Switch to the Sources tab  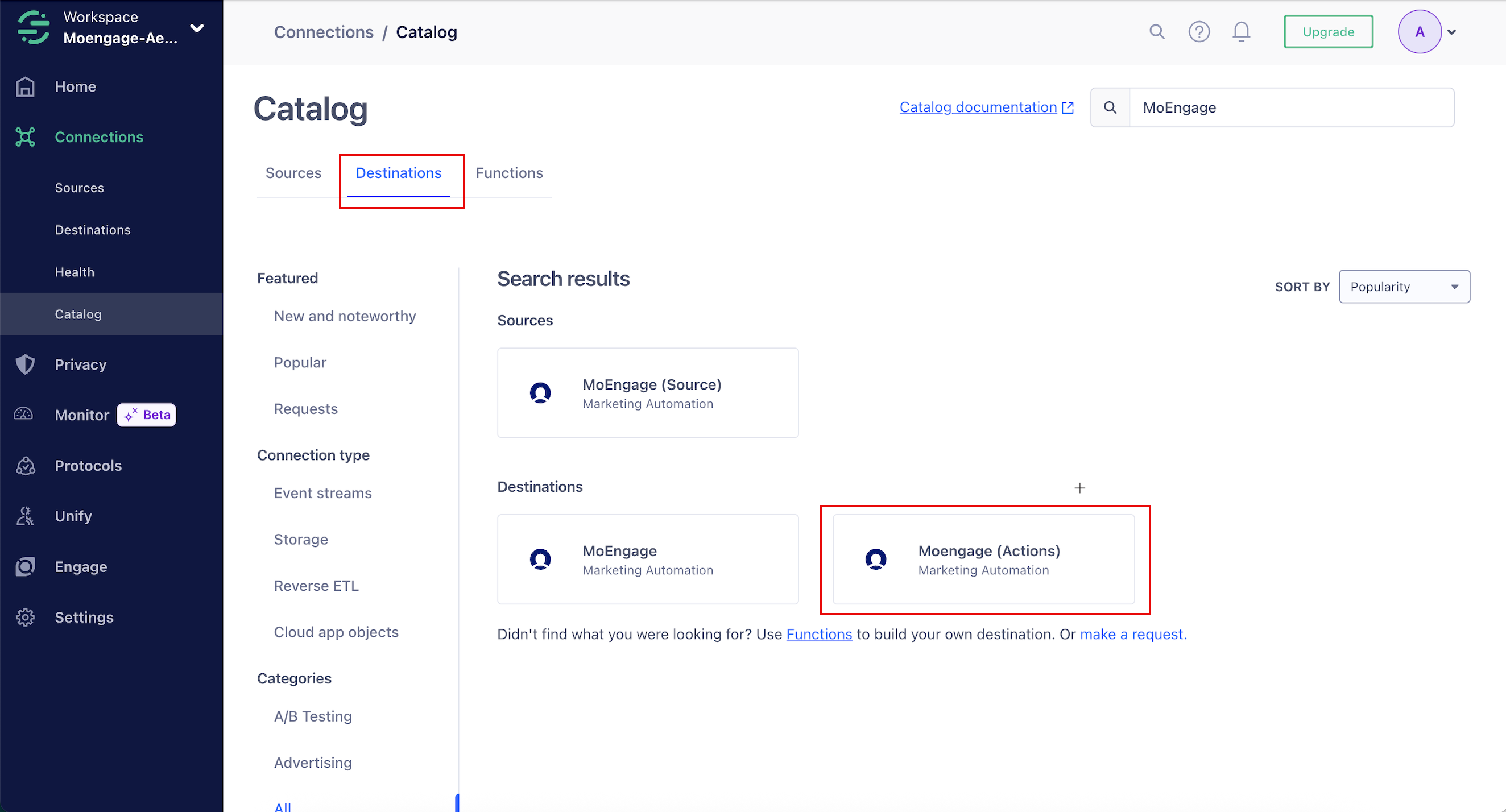[x=293, y=173]
